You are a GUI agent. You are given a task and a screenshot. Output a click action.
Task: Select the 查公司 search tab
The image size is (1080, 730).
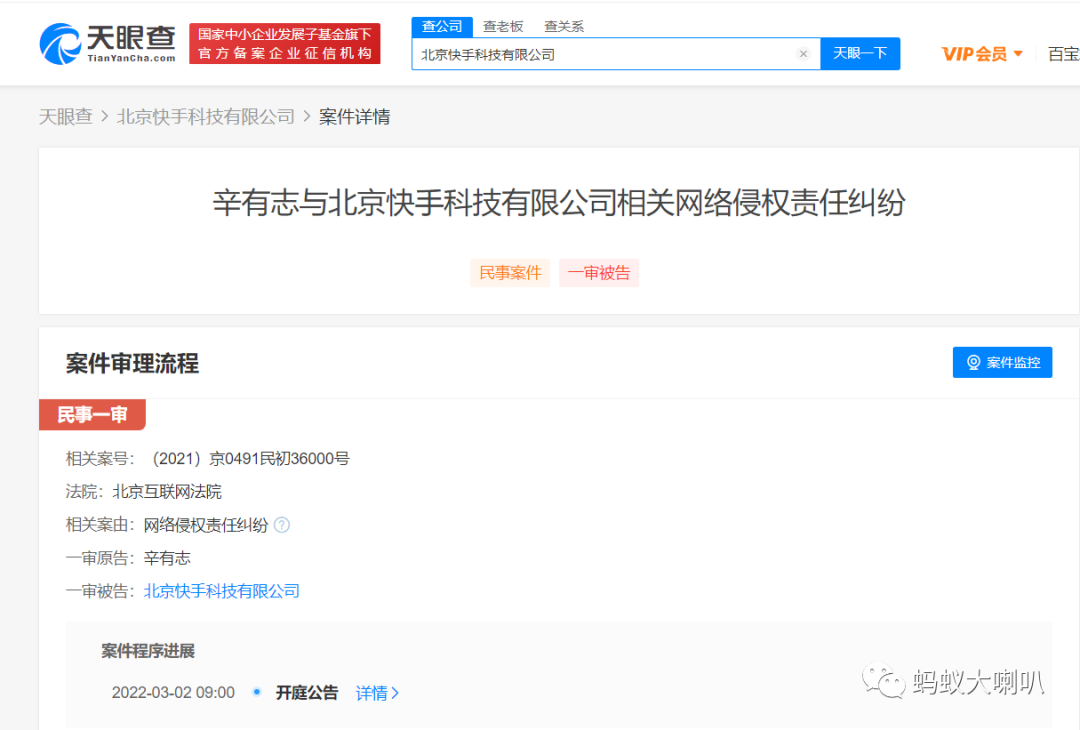pyautogui.click(x=442, y=27)
